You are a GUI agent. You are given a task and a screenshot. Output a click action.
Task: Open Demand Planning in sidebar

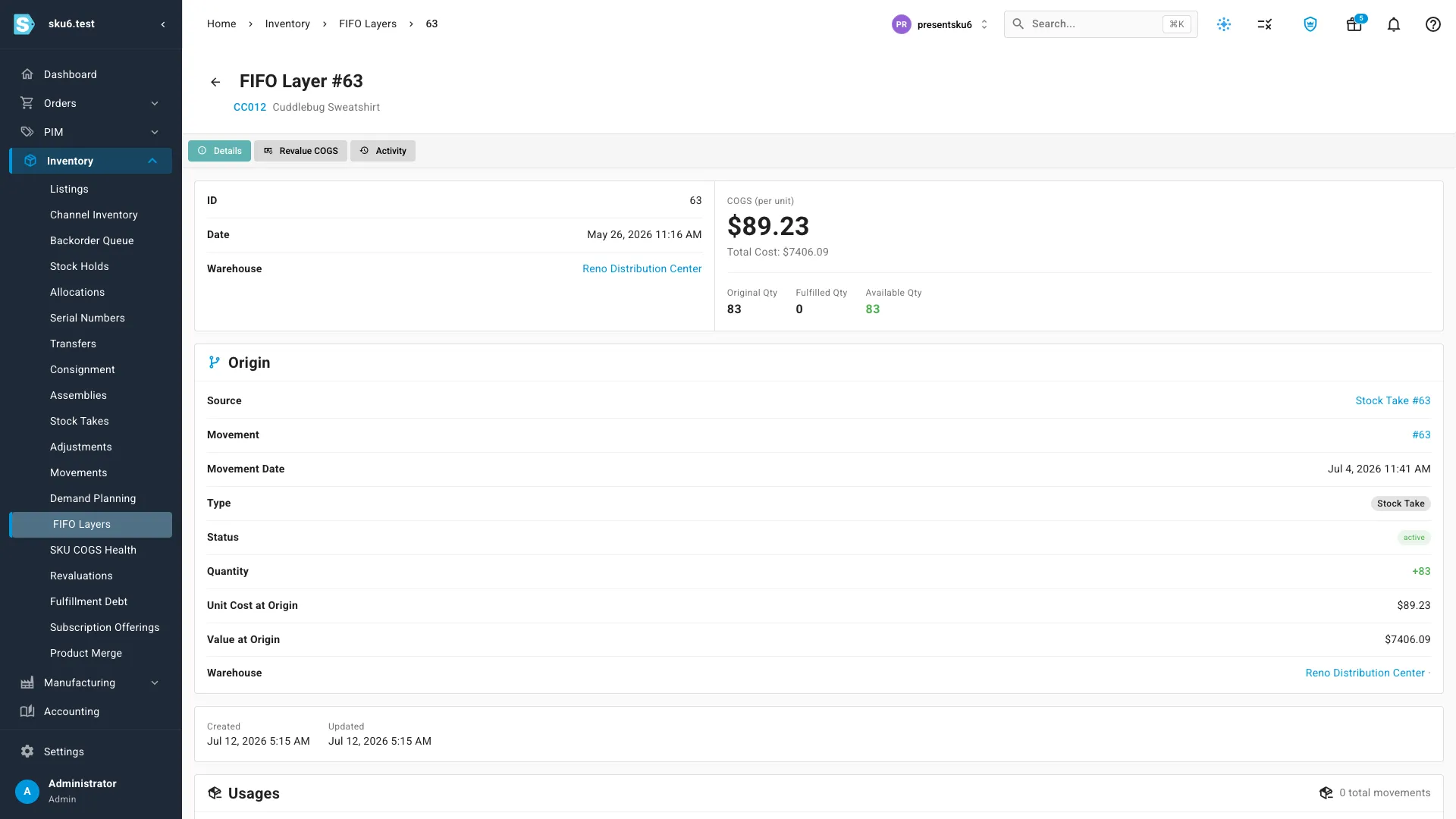pos(93,498)
